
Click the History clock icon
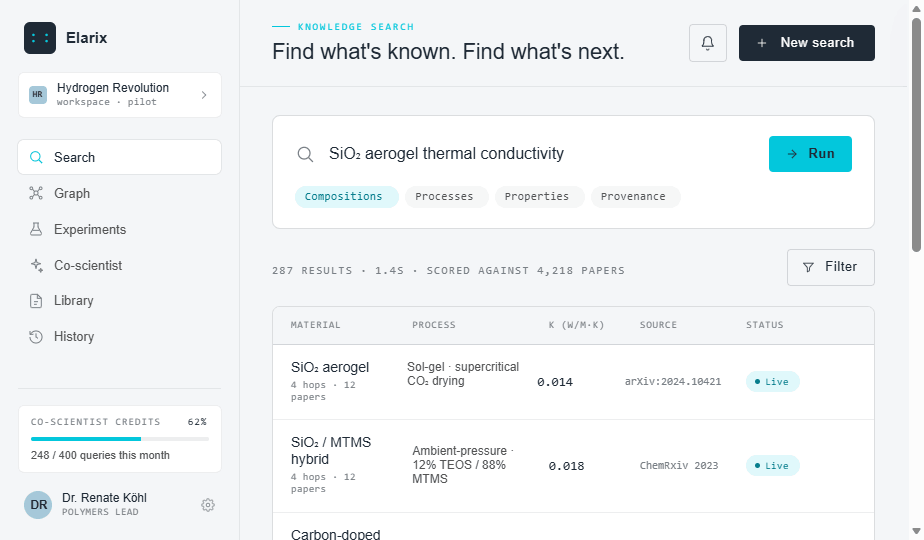click(x=36, y=337)
